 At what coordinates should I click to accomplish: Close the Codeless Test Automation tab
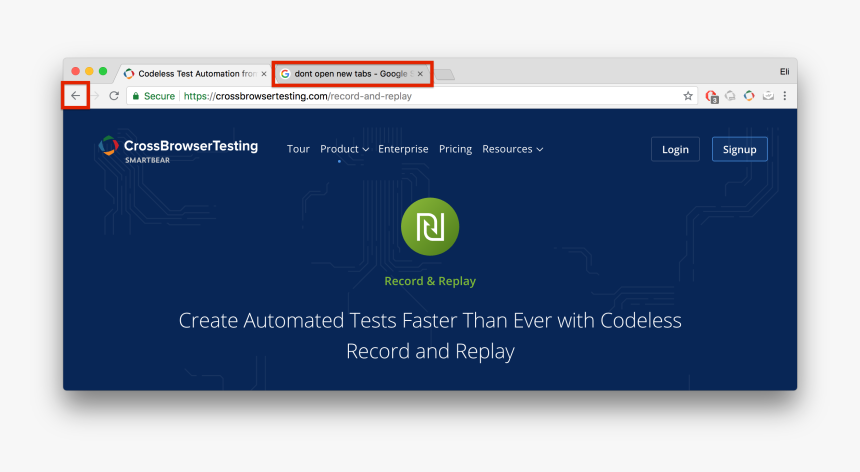click(x=264, y=73)
